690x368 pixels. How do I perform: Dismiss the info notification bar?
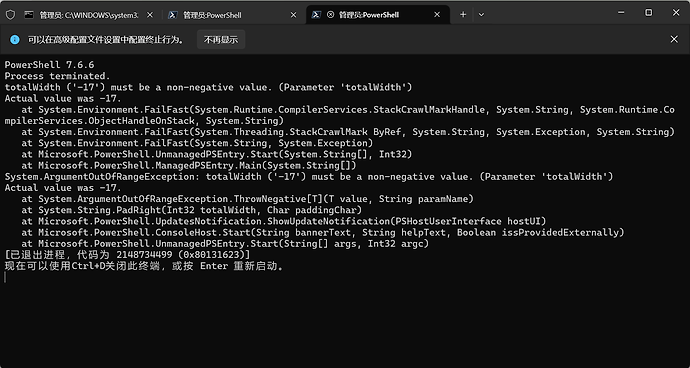(x=674, y=40)
